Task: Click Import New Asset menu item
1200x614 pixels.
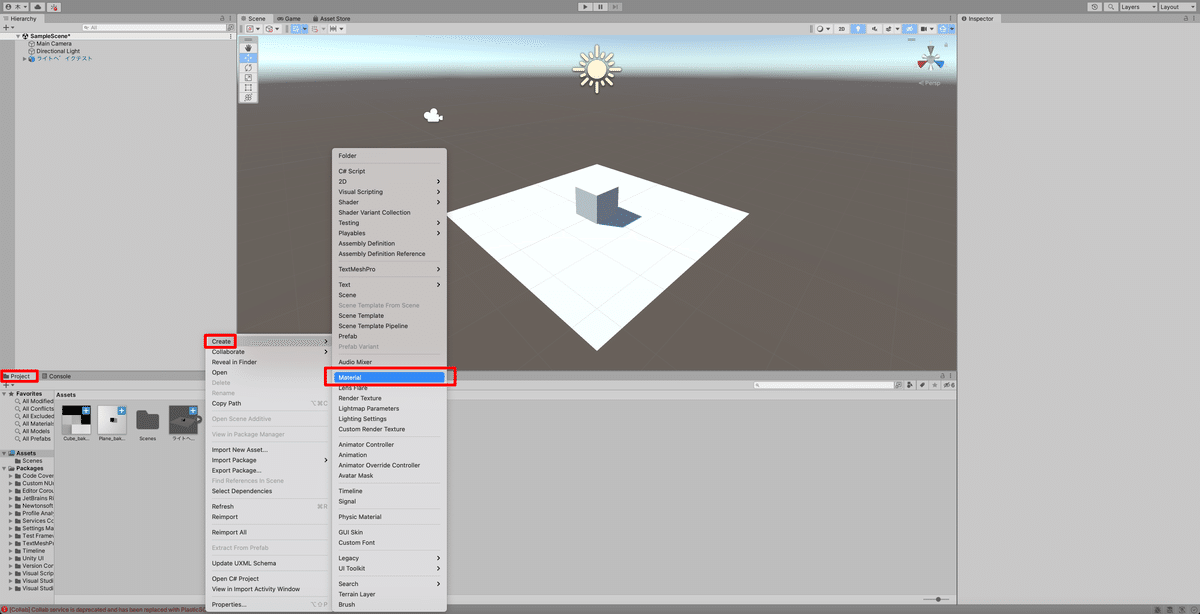Action: click(x=268, y=450)
